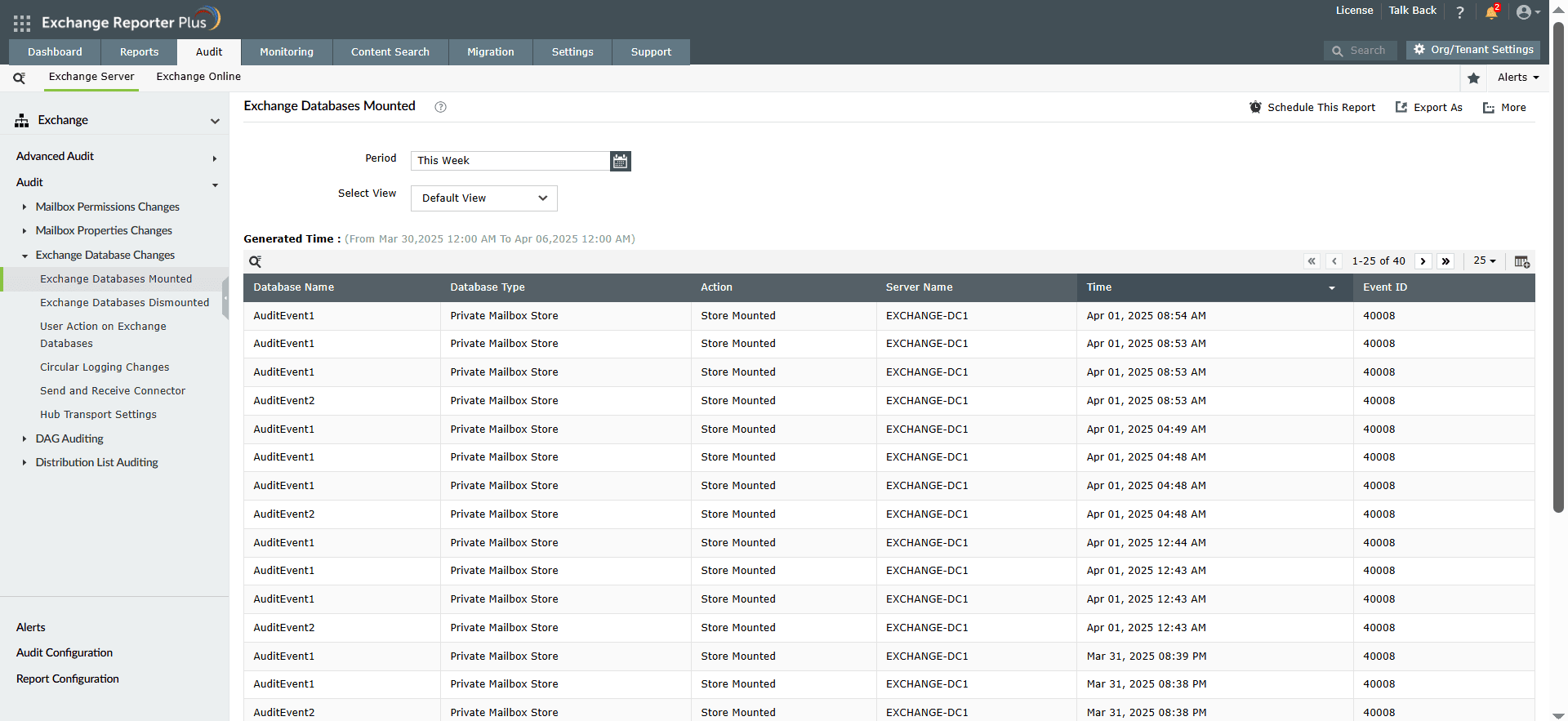Click the Period field showing This Week
Image resolution: width=1568 pixels, height=721 pixels.
tap(510, 161)
